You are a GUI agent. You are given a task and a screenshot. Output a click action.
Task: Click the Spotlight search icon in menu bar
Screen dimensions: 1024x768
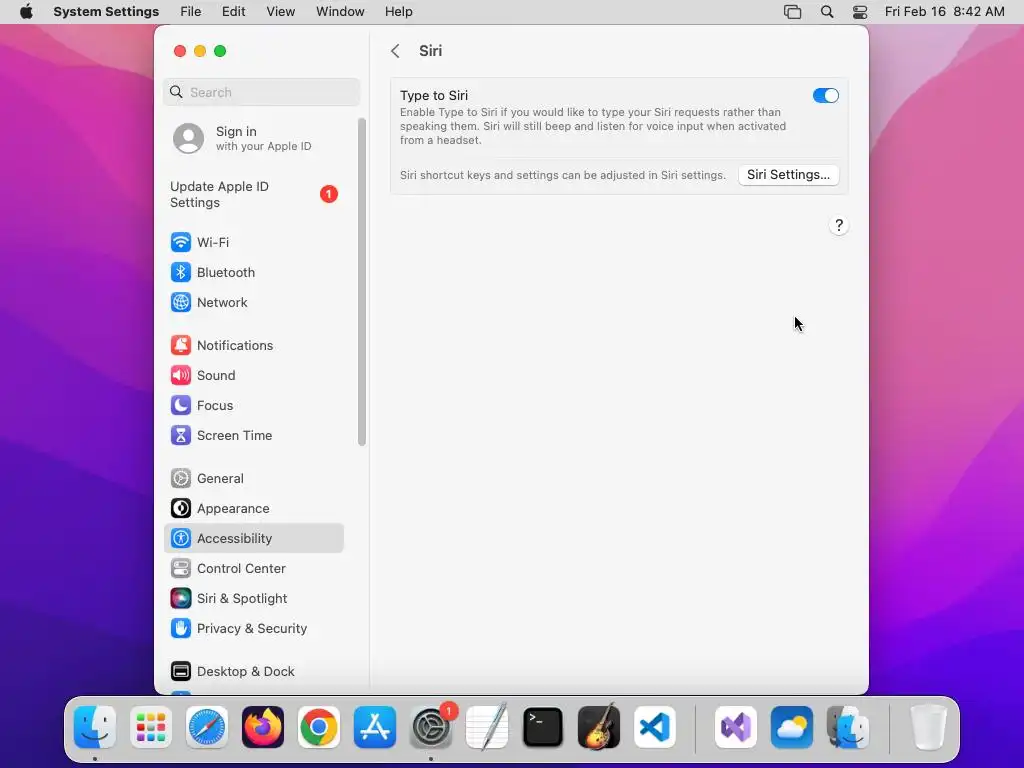click(x=827, y=12)
